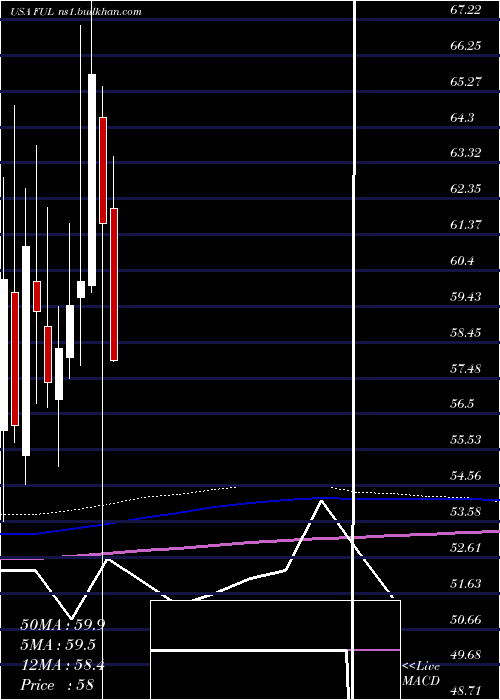Click the 60.4 price axis label
The width and height of the screenshot is (500, 700).
[462, 261]
